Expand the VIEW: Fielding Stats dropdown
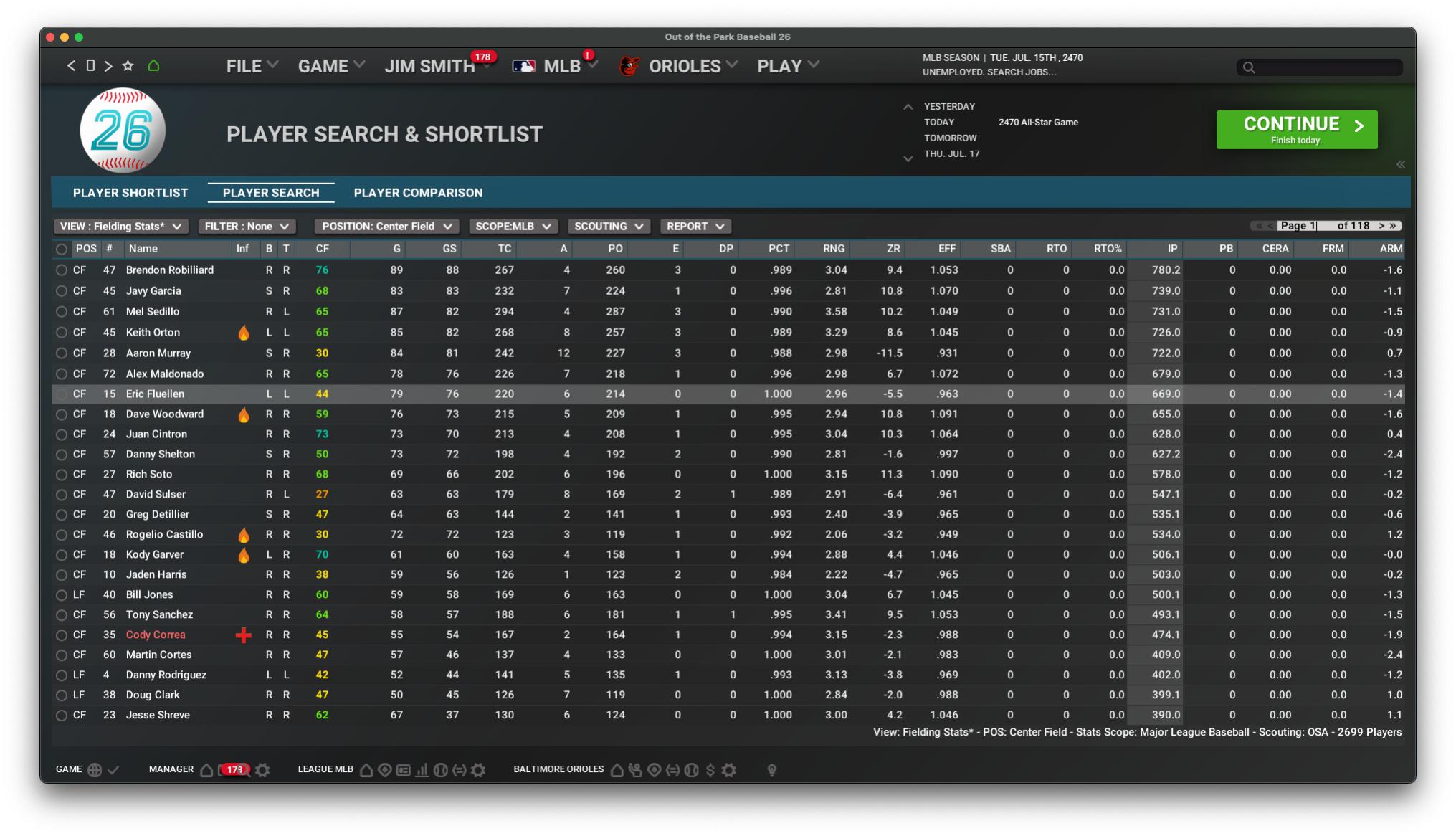The image size is (1456, 836). 120,227
